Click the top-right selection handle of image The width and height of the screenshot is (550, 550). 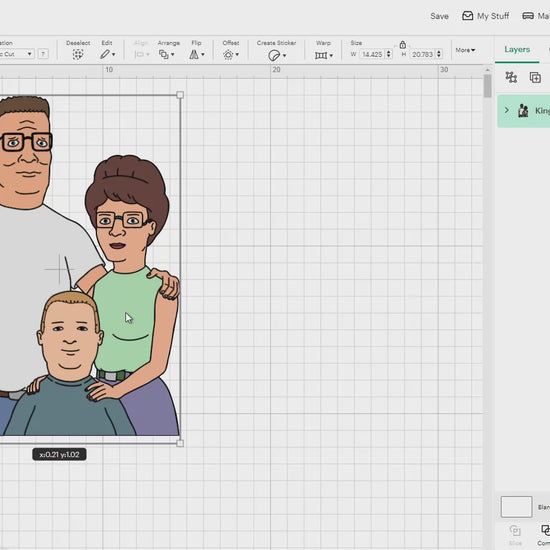[180, 95]
